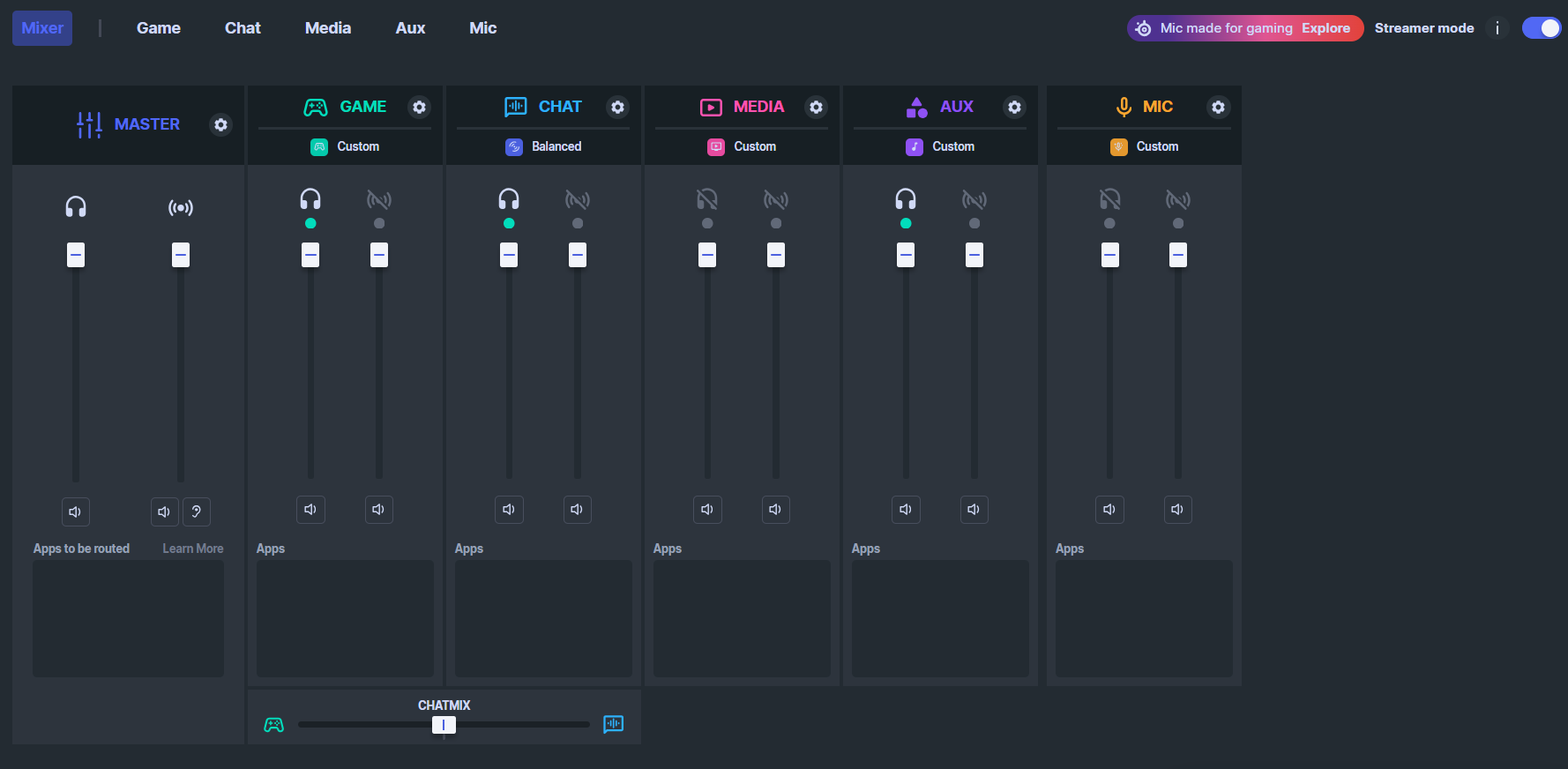Click Game headphone volume fader handle
Viewport: 1568px width, 769px height.
[310, 255]
